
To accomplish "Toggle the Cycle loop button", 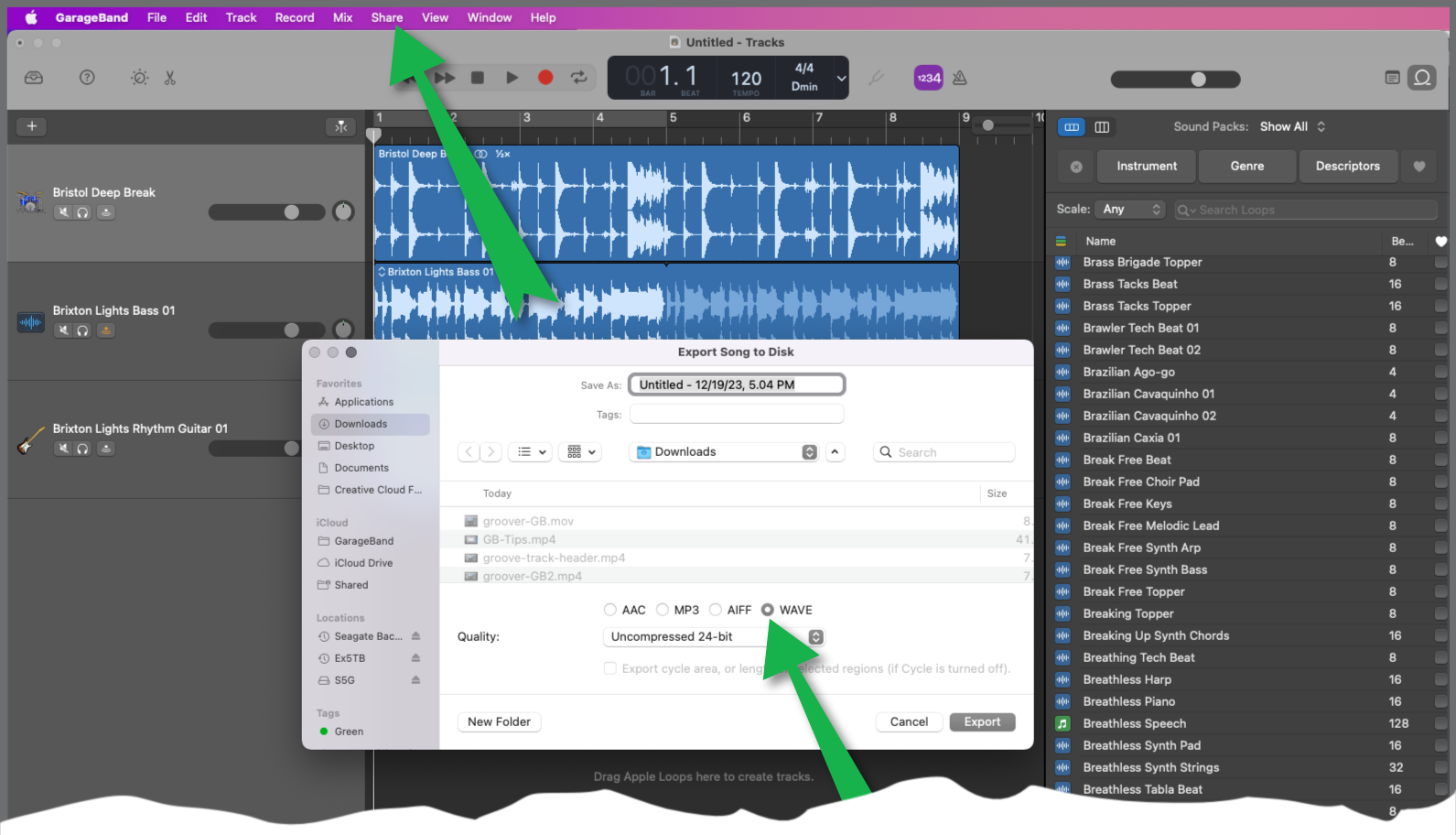I will click(x=579, y=78).
